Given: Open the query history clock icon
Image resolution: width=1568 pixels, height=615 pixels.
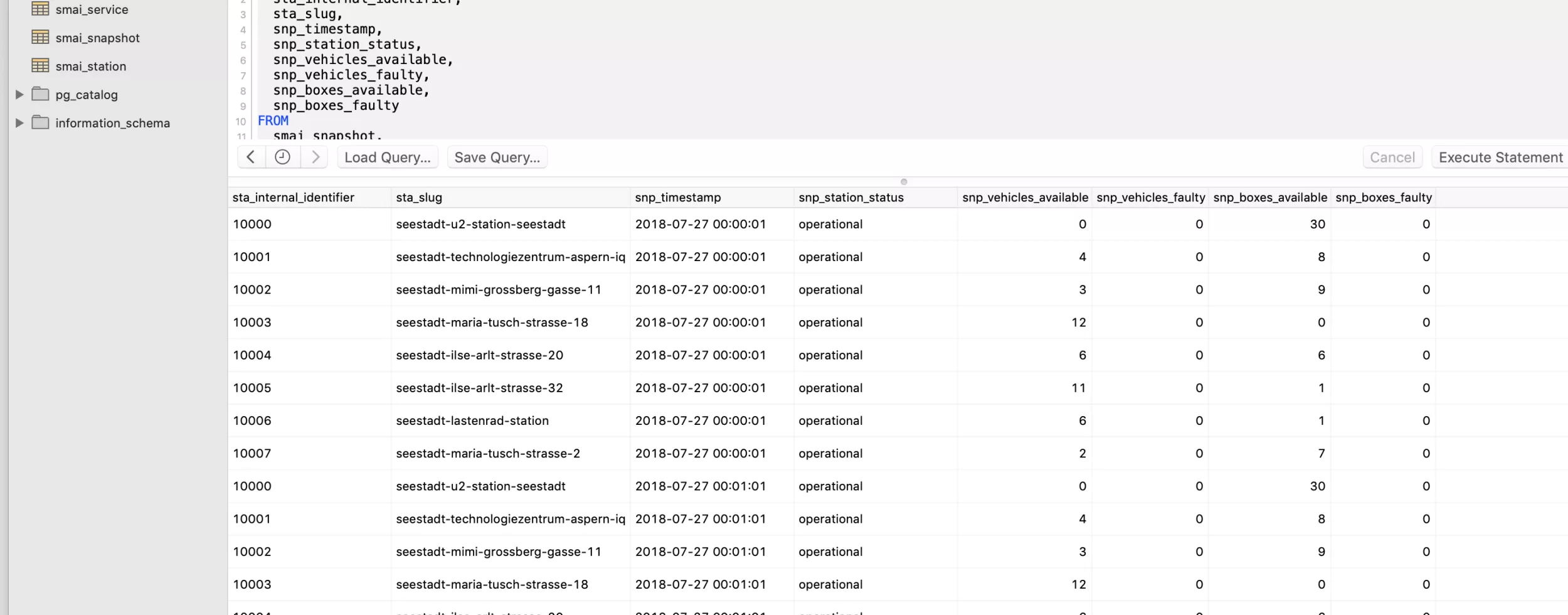Looking at the screenshot, I should tap(283, 157).
